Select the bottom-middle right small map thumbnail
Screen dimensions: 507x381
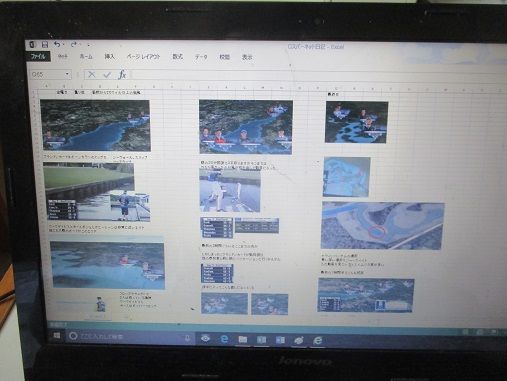coord(270,304)
